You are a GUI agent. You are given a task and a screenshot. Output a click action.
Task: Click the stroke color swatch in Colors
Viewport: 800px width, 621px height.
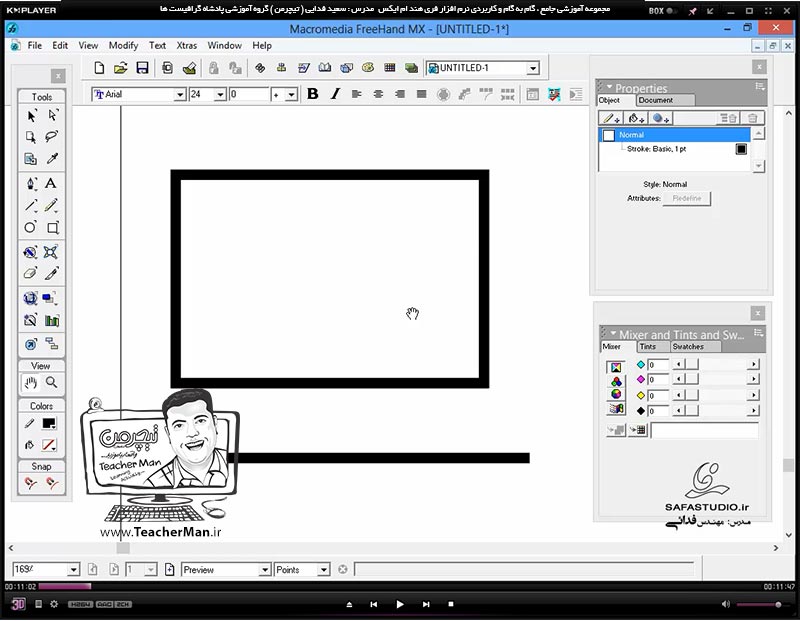coord(49,424)
